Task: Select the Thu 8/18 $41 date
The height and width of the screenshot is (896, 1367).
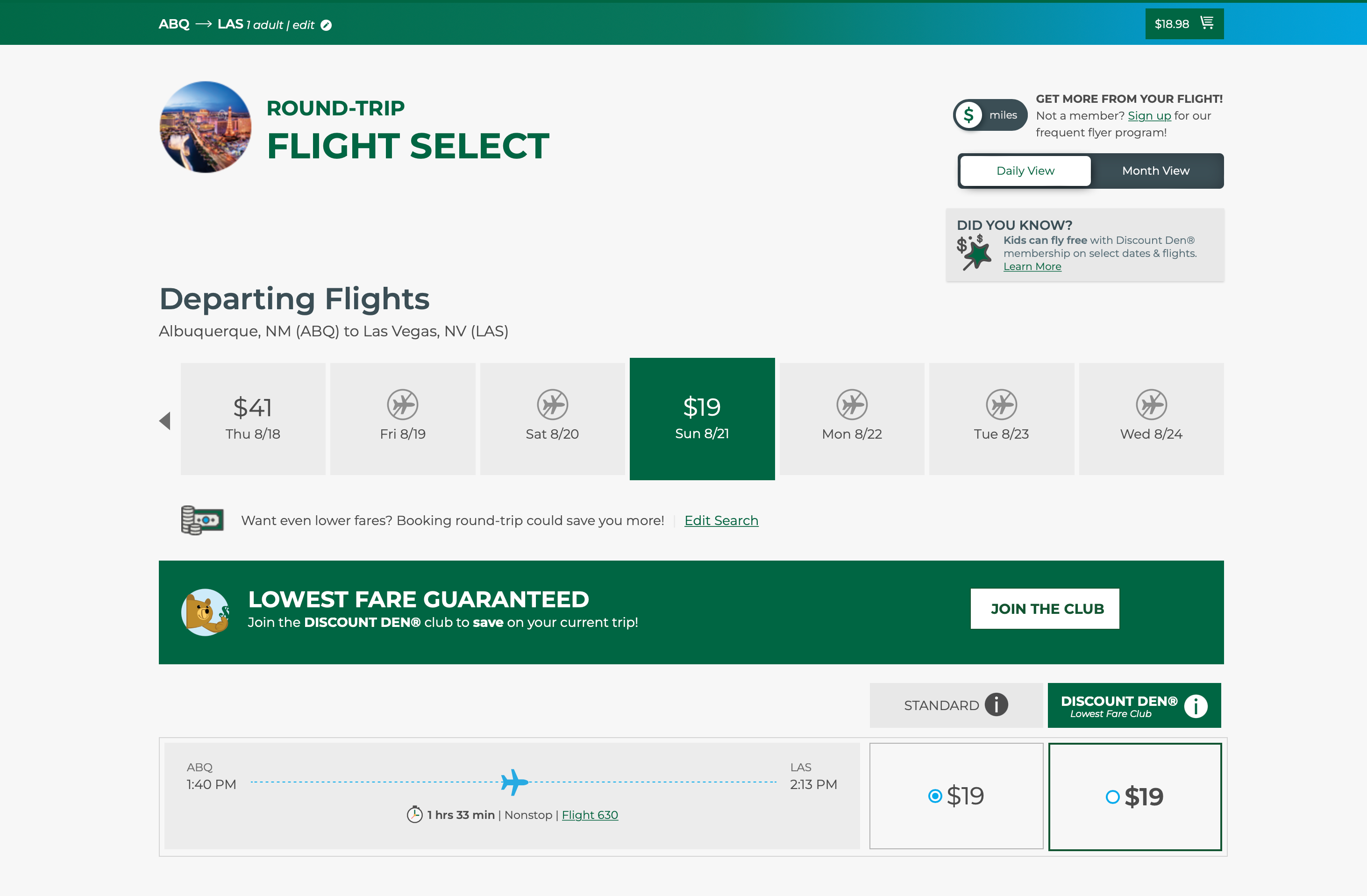Action: tap(253, 419)
